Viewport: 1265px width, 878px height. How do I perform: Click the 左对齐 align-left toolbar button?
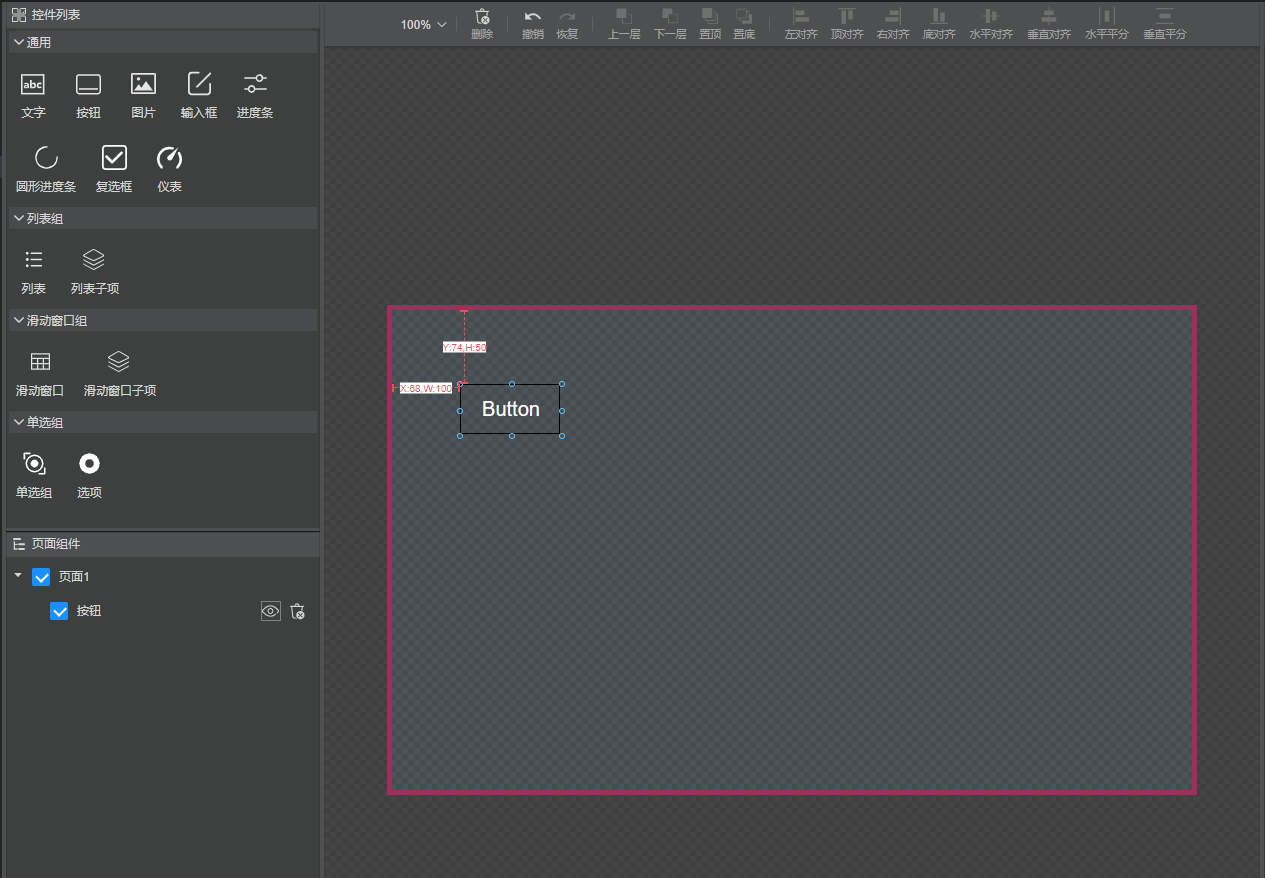(801, 24)
